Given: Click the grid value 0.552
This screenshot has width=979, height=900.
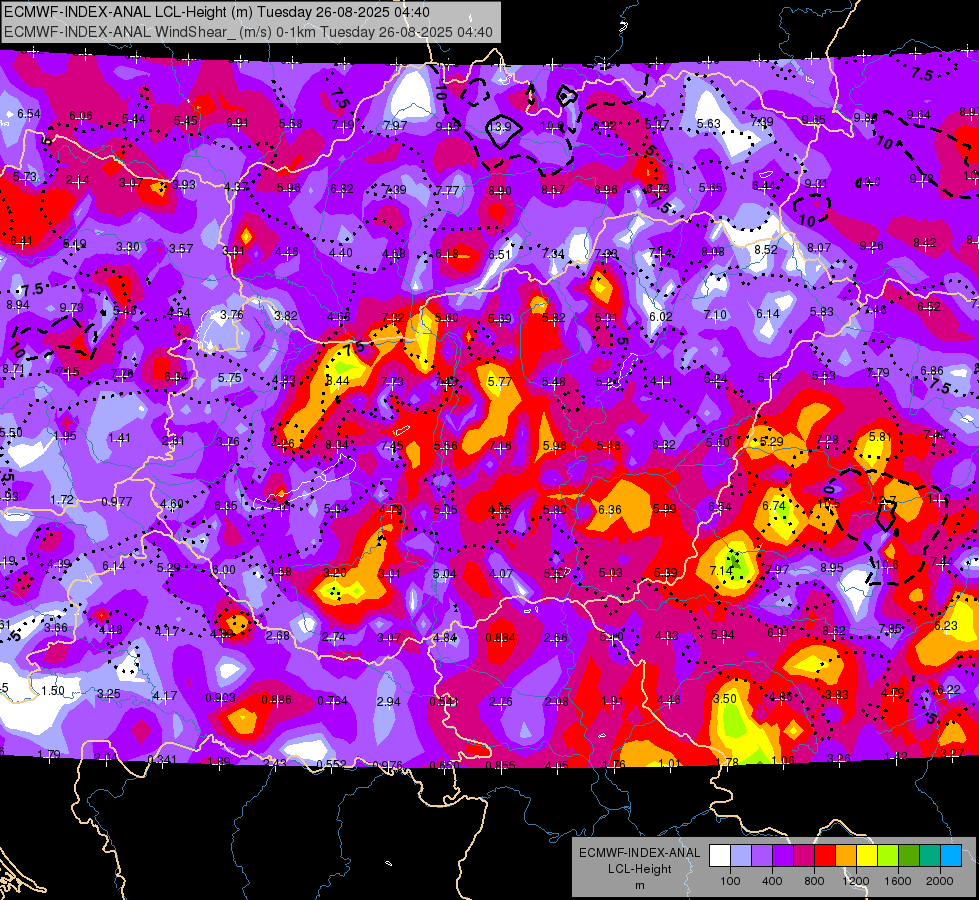Looking at the screenshot, I should pyautogui.click(x=332, y=765).
